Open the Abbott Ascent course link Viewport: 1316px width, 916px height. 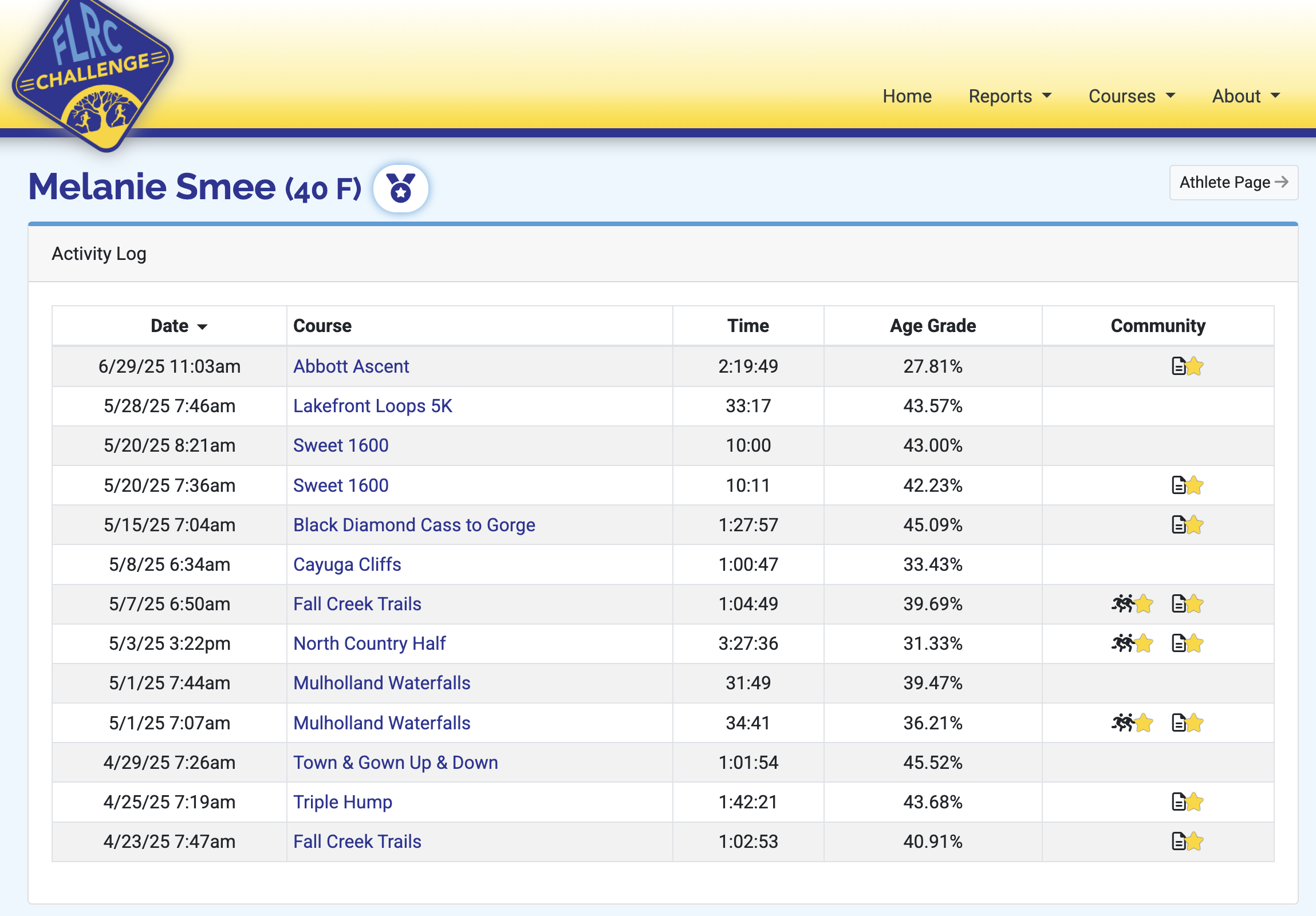(351, 366)
